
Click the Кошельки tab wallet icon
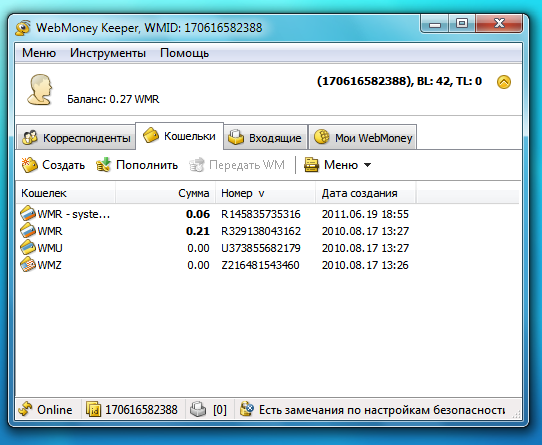coord(151,135)
